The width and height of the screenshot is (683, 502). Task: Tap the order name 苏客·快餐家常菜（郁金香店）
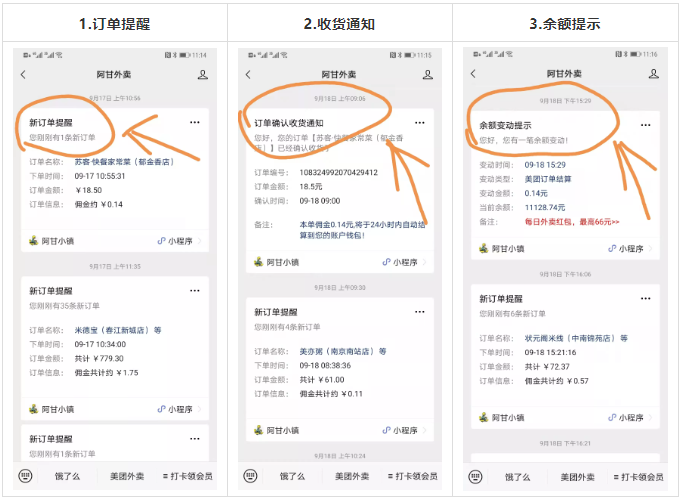125,162
